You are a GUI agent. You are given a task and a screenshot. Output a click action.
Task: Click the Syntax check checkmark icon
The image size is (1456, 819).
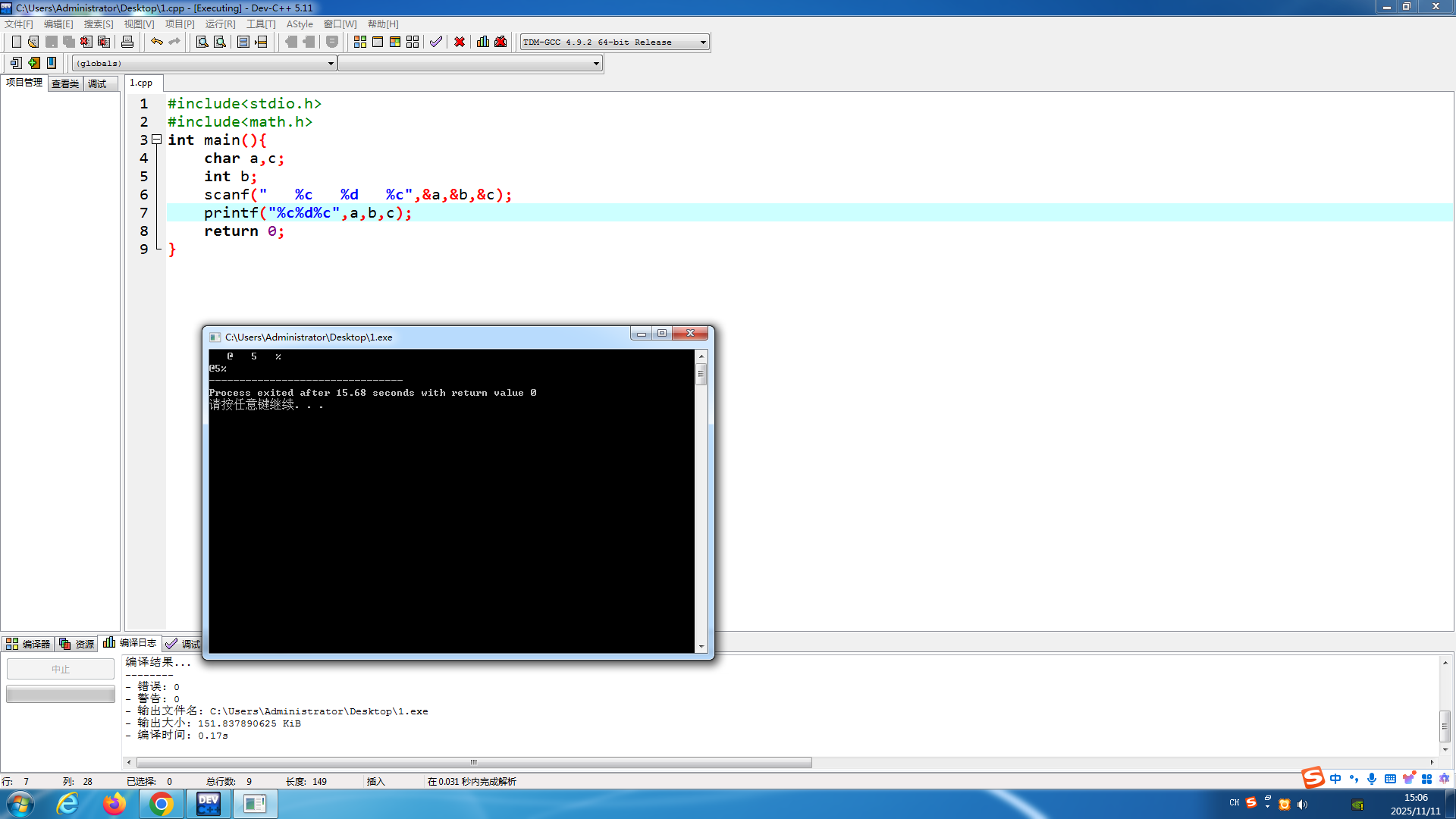pos(435,42)
